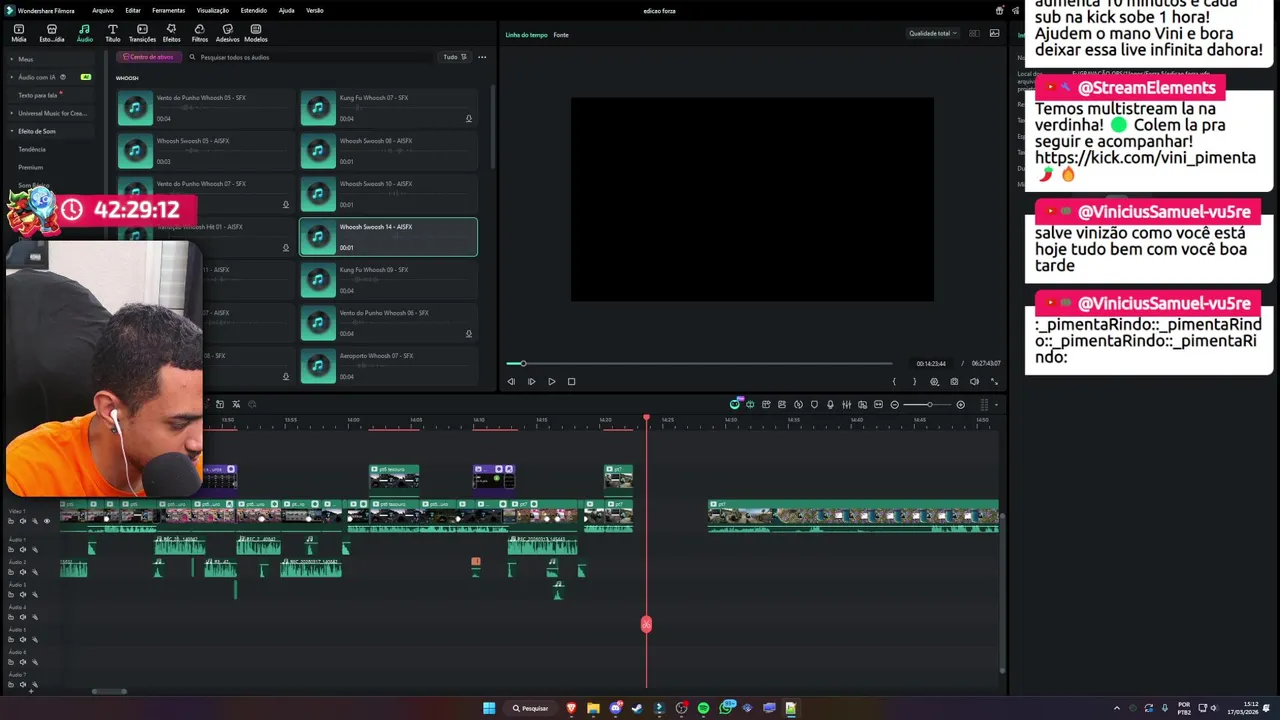Mute the Áudio 3 track
The height and width of the screenshot is (720, 1280).
point(23,594)
